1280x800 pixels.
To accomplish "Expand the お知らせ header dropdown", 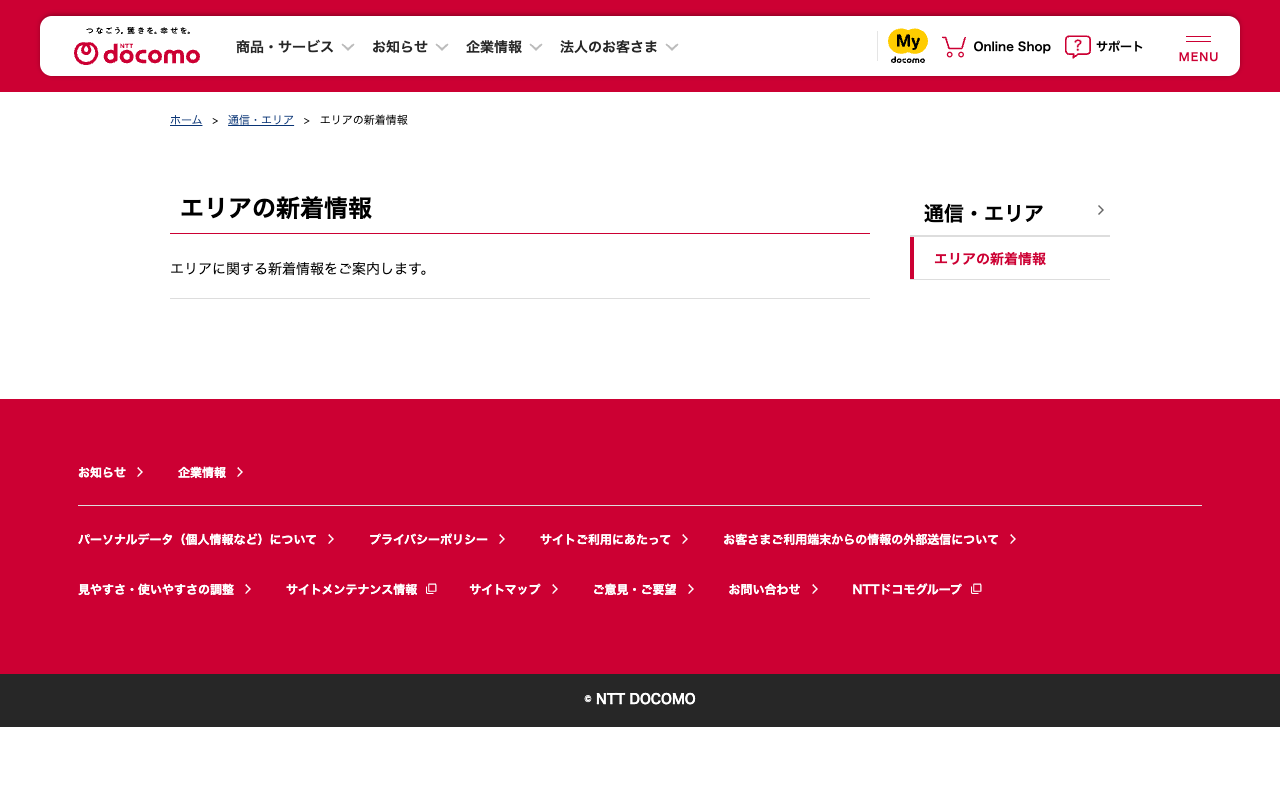I will (410, 46).
